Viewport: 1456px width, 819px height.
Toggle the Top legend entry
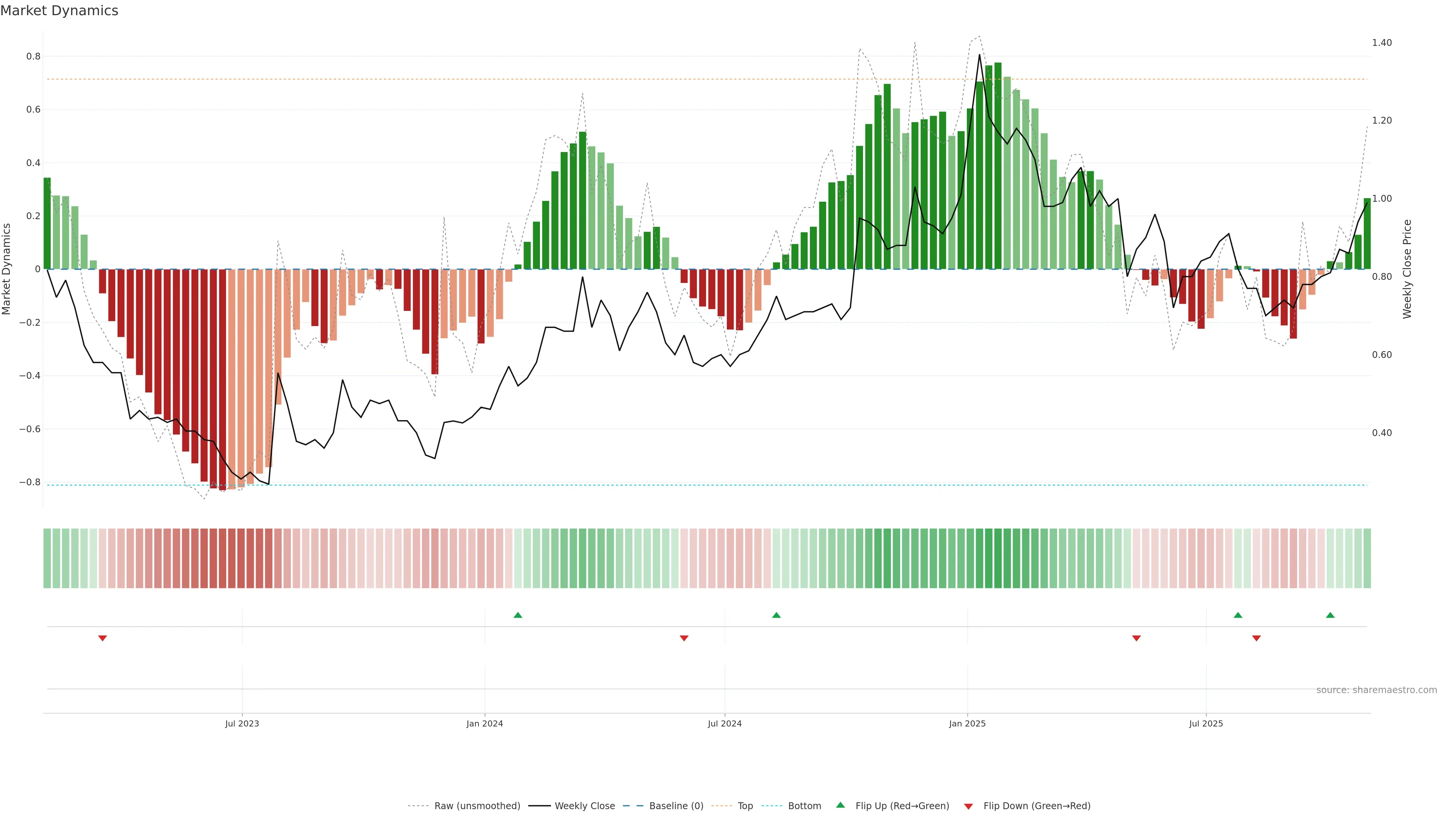745,806
